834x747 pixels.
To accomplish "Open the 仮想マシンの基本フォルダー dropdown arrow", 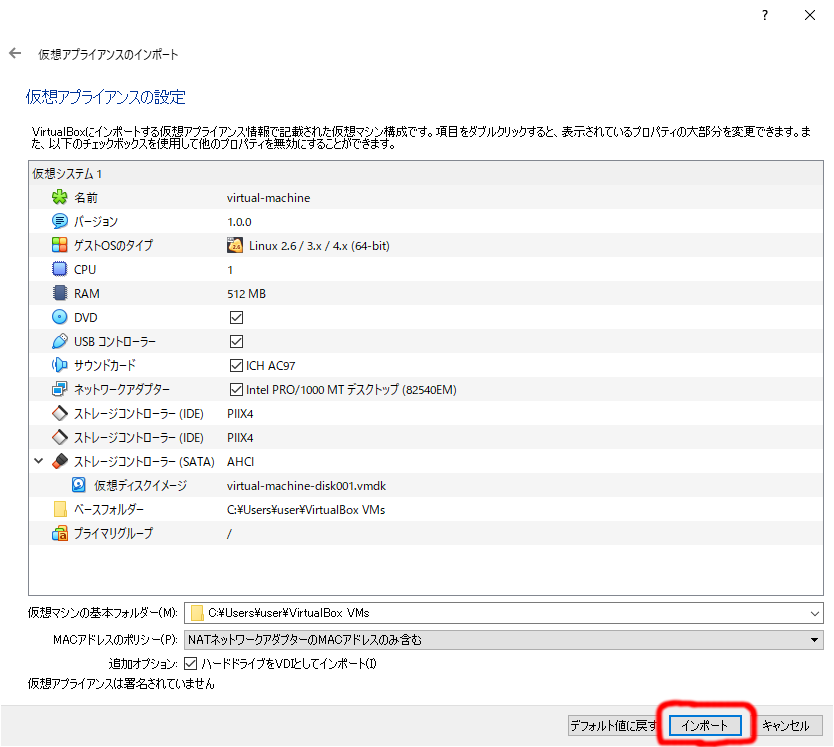I will coord(814,613).
